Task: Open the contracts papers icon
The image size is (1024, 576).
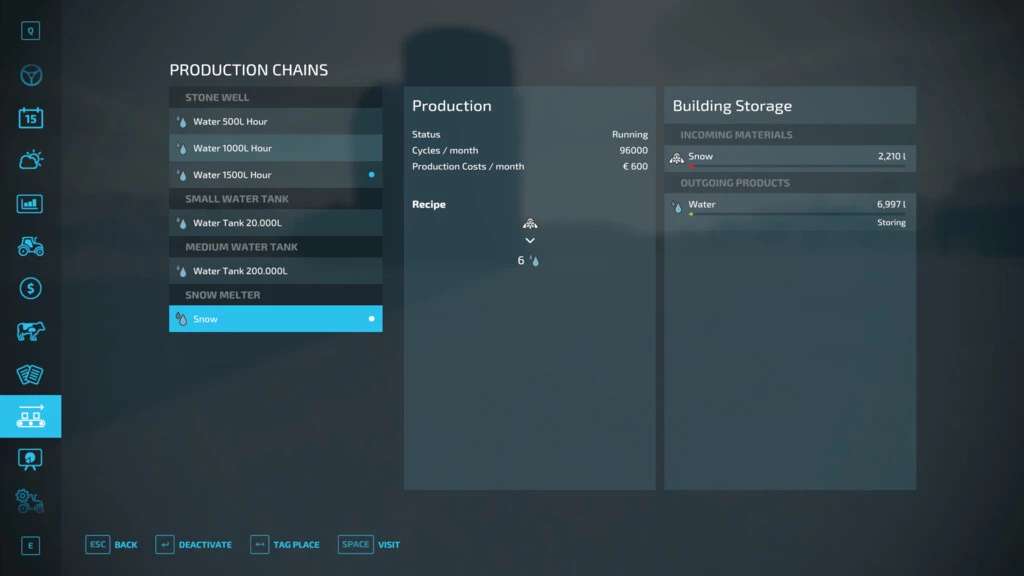Action: point(31,374)
